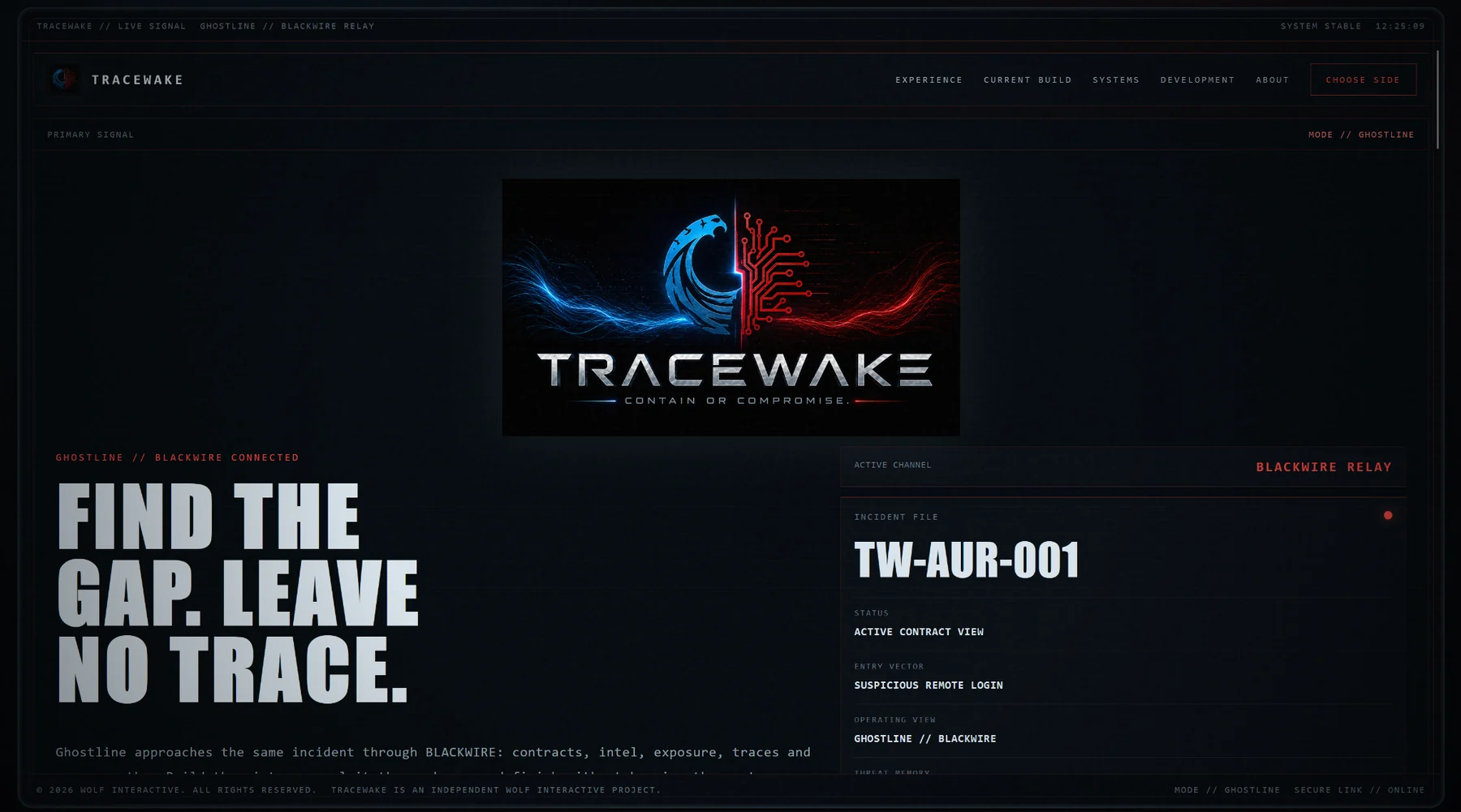Click the ACTIVE CONTRACT VIEW status value
1461x812 pixels.
[919, 632]
